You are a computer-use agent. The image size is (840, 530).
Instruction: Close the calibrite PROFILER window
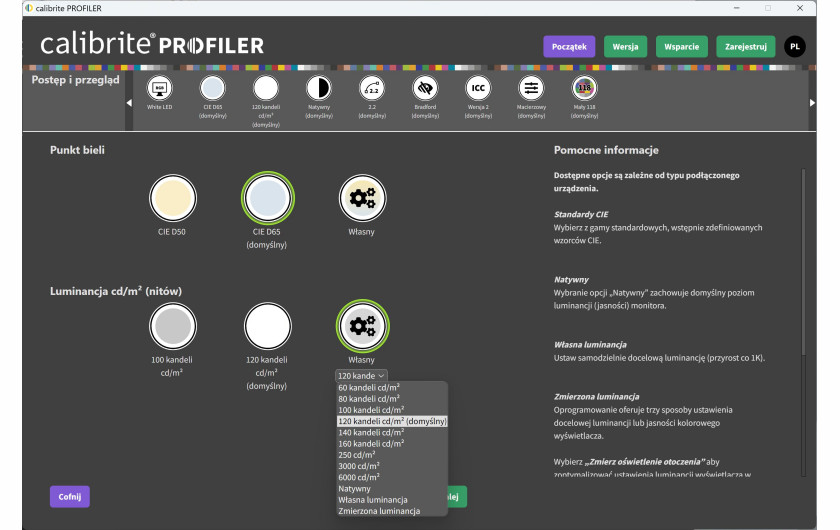tap(800, 8)
